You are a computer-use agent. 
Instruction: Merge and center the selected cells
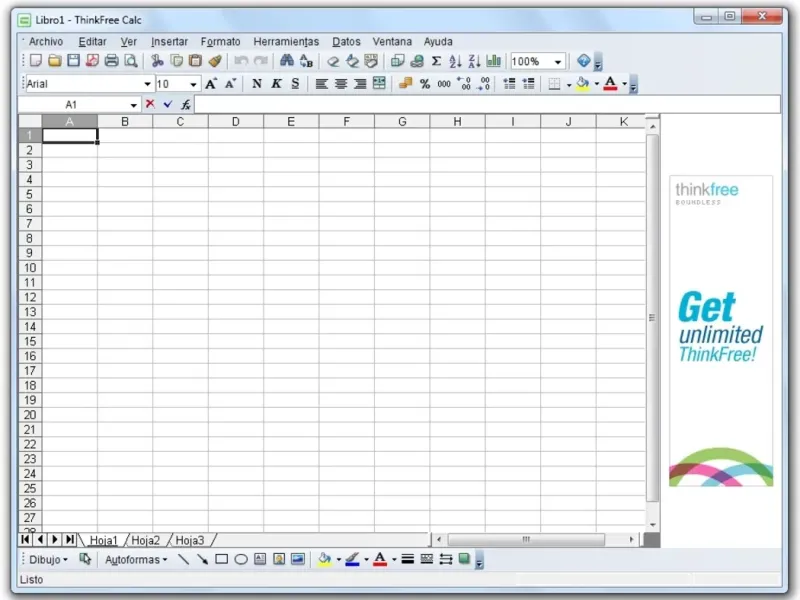click(x=379, y=84)
